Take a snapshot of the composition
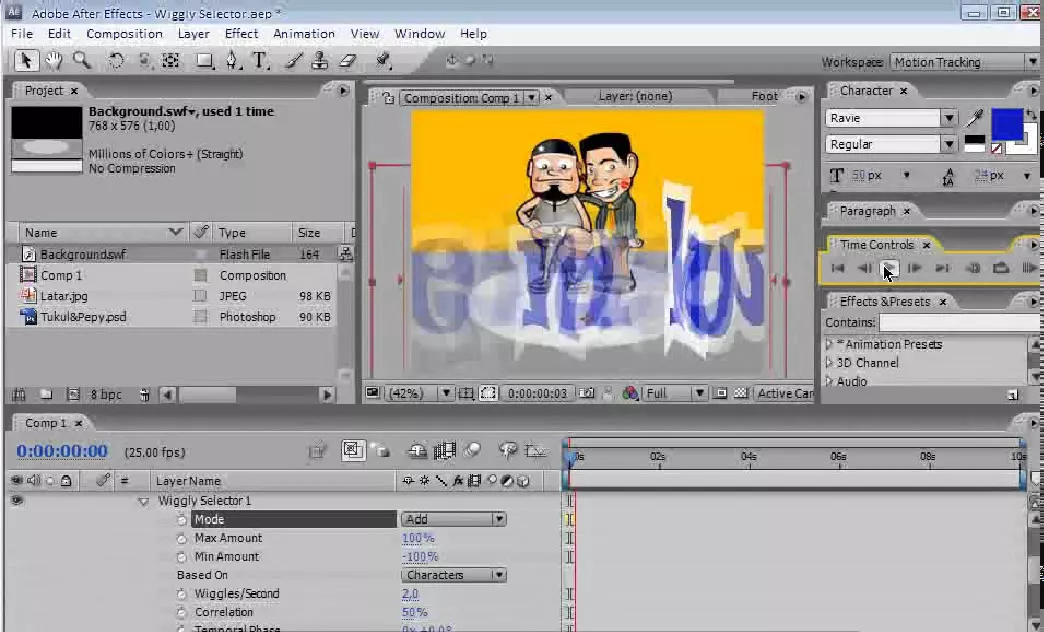 coord(586,394)
